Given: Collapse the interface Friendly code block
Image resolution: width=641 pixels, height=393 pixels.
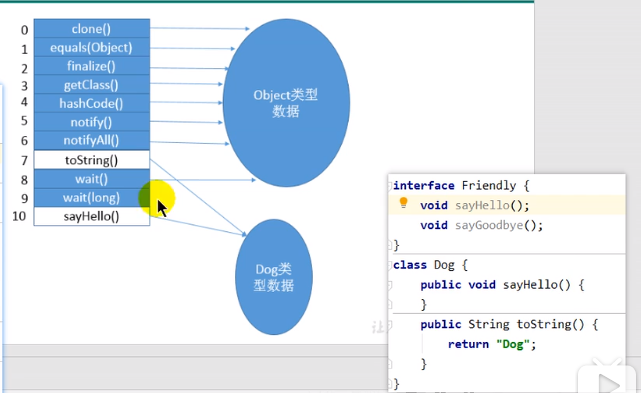Looking at the screenshot, I should click(x=390, y=185).
